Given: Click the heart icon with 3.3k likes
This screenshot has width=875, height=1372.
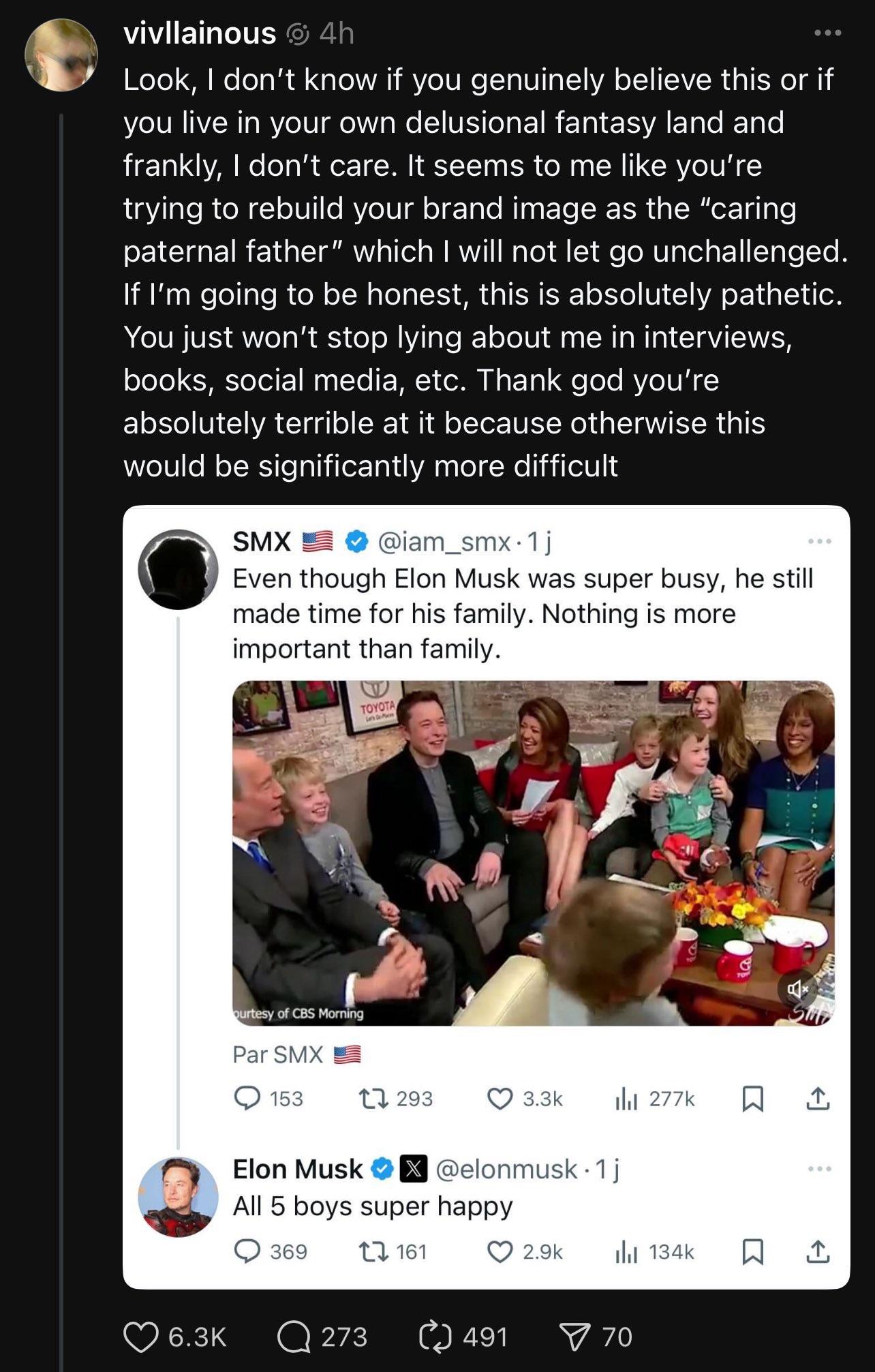Looking at the screenshot, I should tap(500, 1098).
